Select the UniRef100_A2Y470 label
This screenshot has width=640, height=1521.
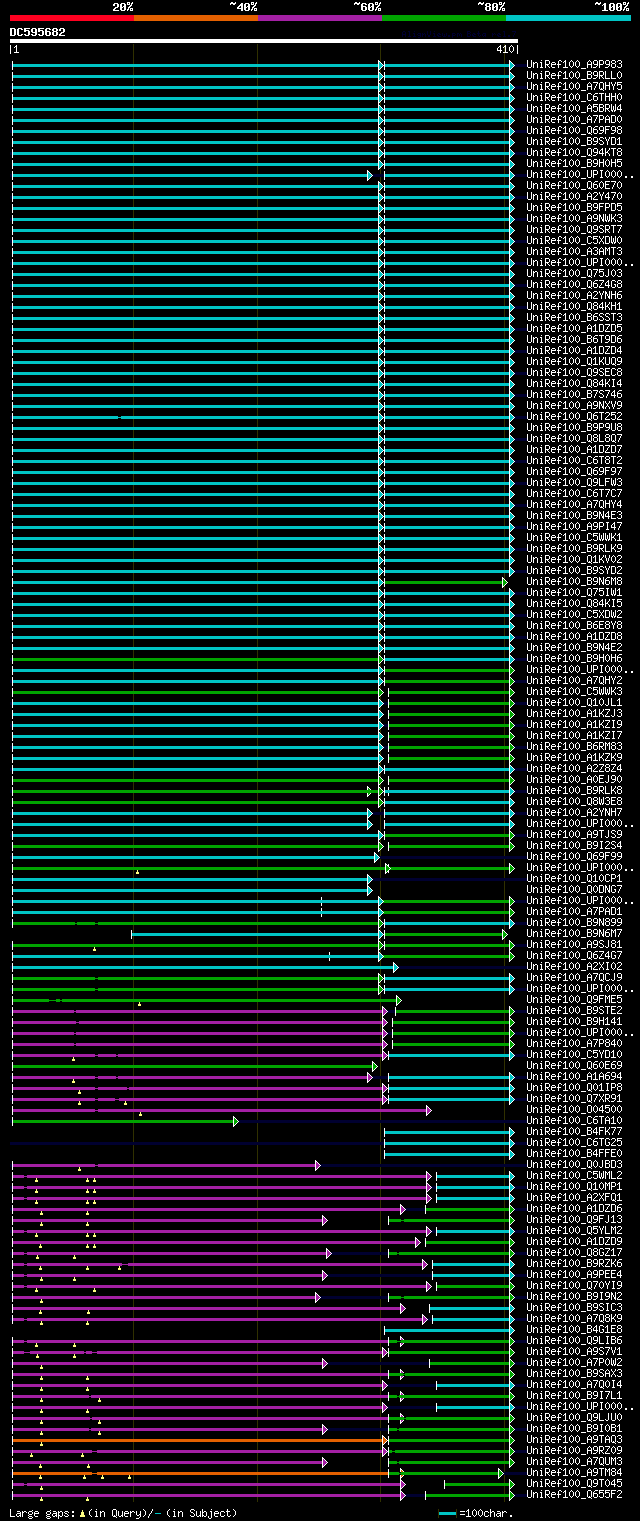(576, 196)
